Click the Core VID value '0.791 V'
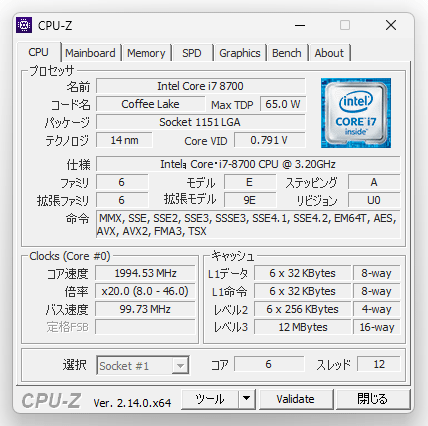The height and width of the screenshot is (426, 428). tap(269, 140)
